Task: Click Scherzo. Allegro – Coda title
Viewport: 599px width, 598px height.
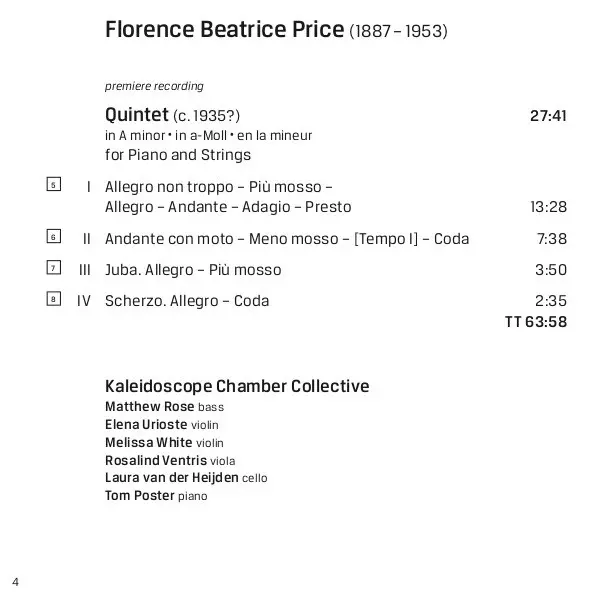Action: pyautogui.click(x=187, y=301)
